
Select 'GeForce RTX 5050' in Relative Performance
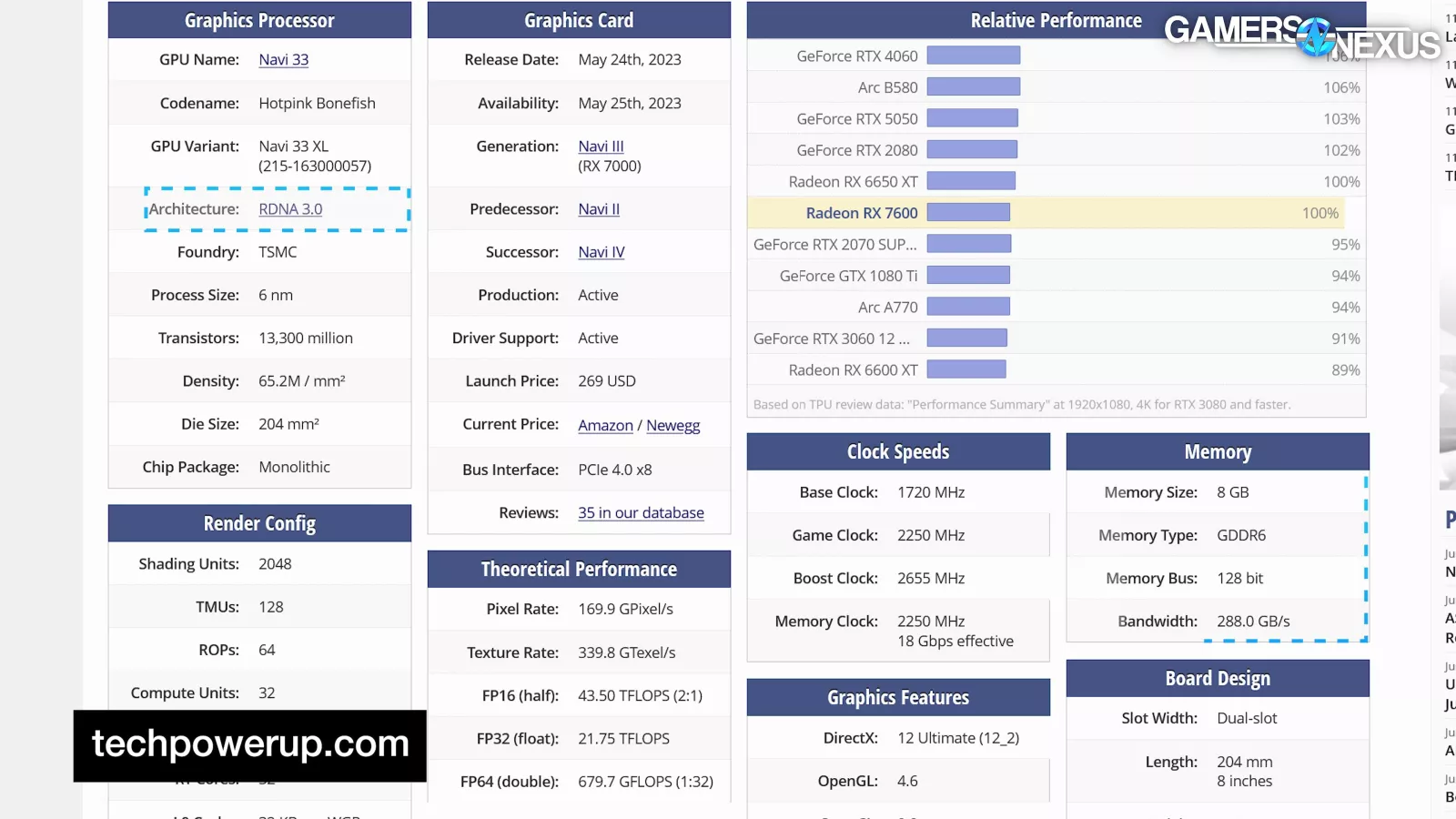click(857, 119)
